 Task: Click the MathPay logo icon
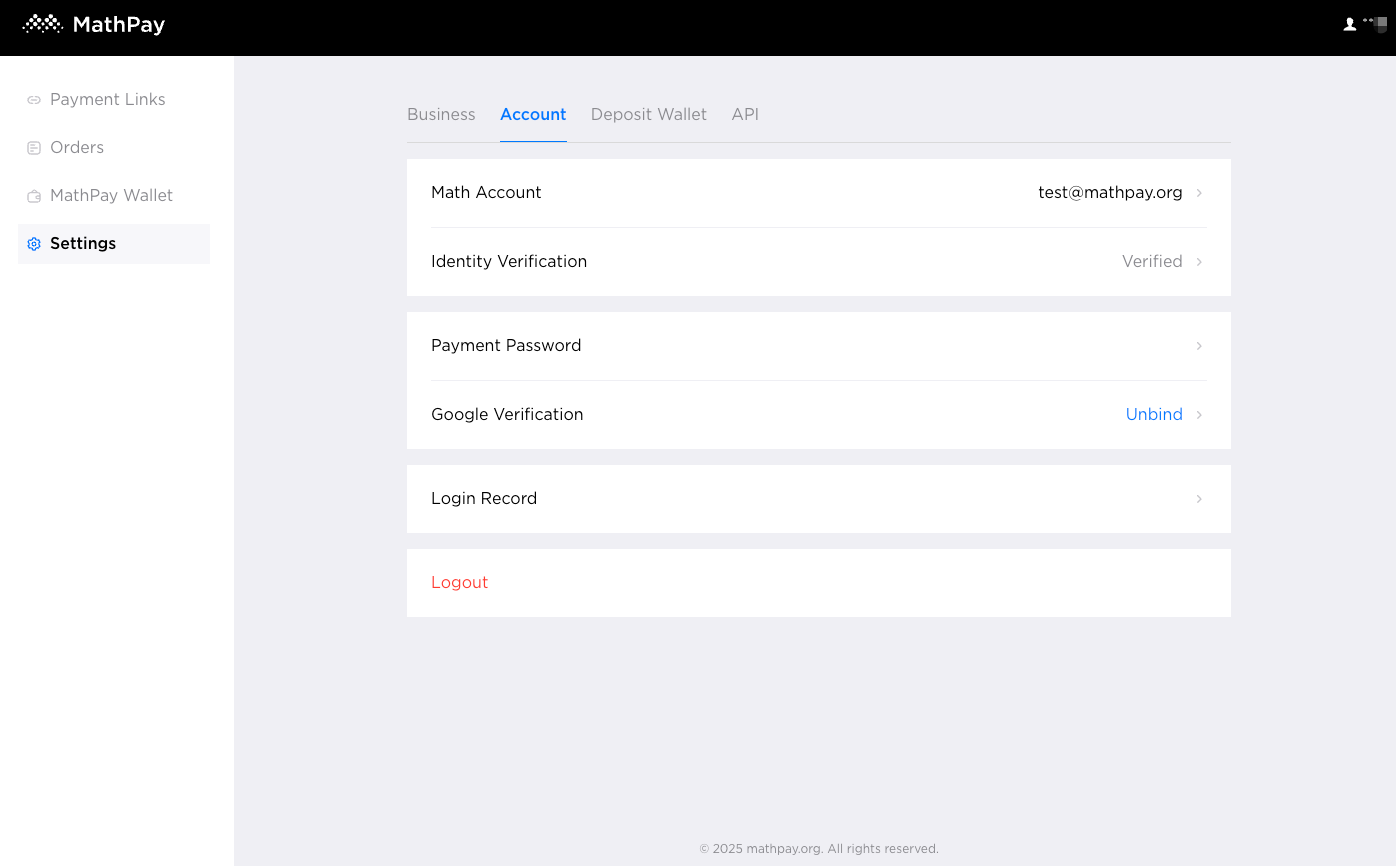[43, 24]
